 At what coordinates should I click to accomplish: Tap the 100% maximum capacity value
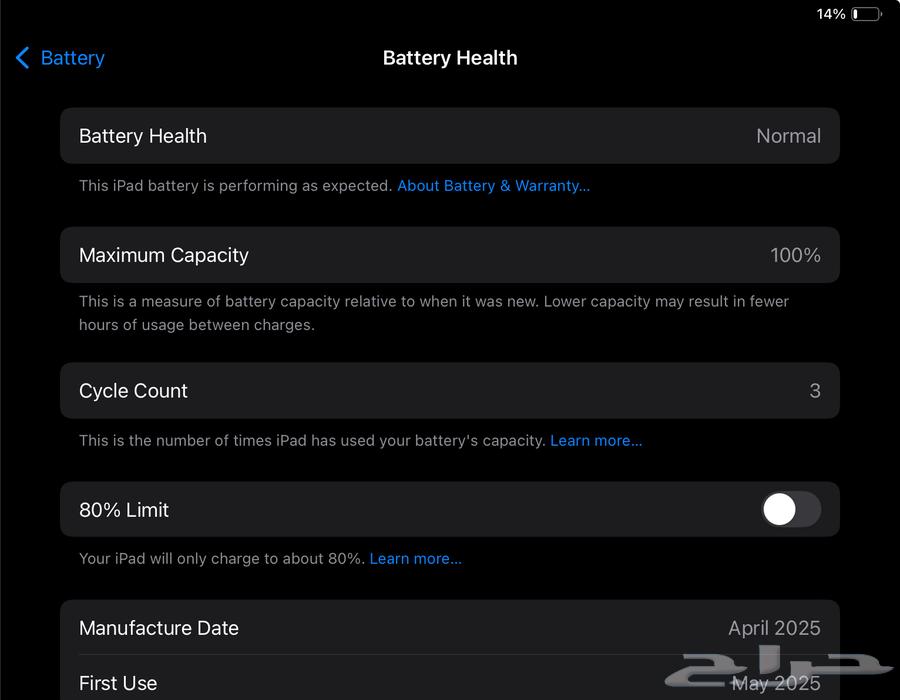pos(795,255)
